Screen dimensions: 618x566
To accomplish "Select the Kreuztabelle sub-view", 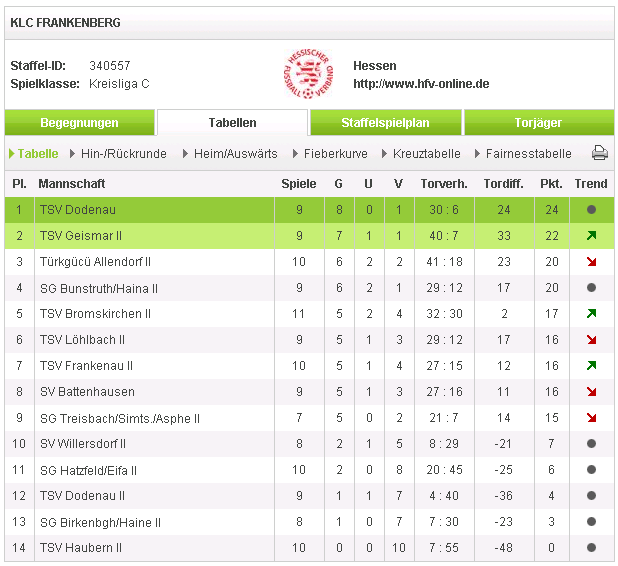I will pyautogui.click(x=426, y=154).
